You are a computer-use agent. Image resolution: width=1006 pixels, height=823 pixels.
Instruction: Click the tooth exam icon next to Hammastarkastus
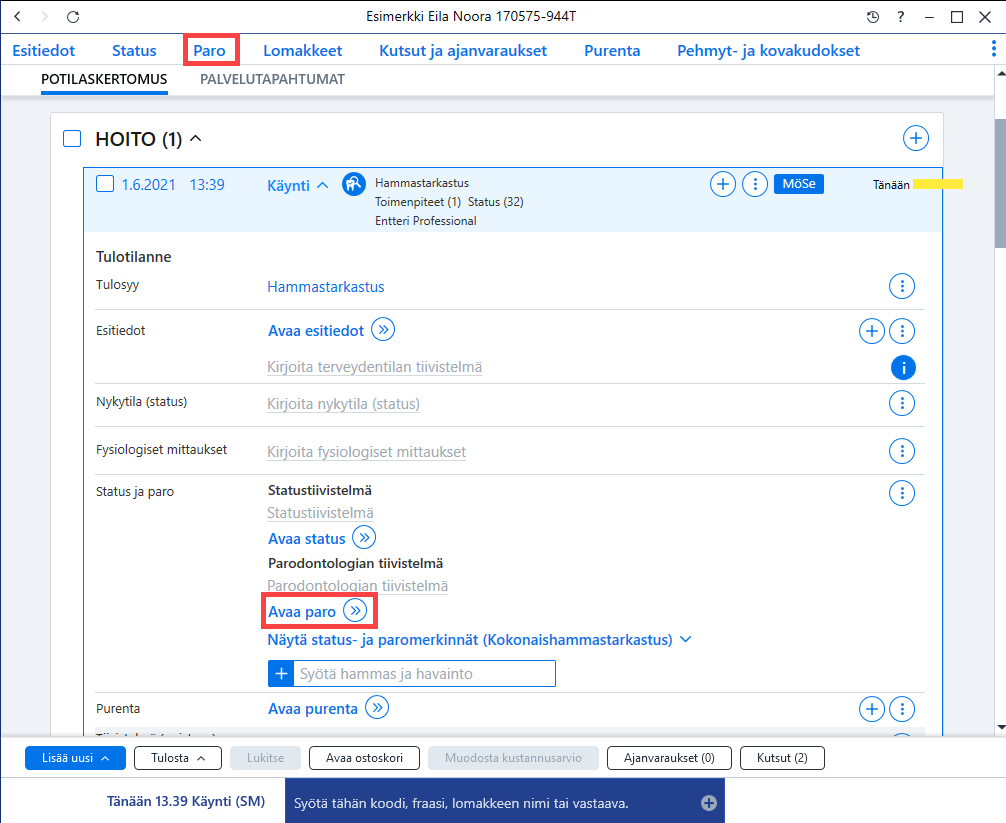pos(354,185)
